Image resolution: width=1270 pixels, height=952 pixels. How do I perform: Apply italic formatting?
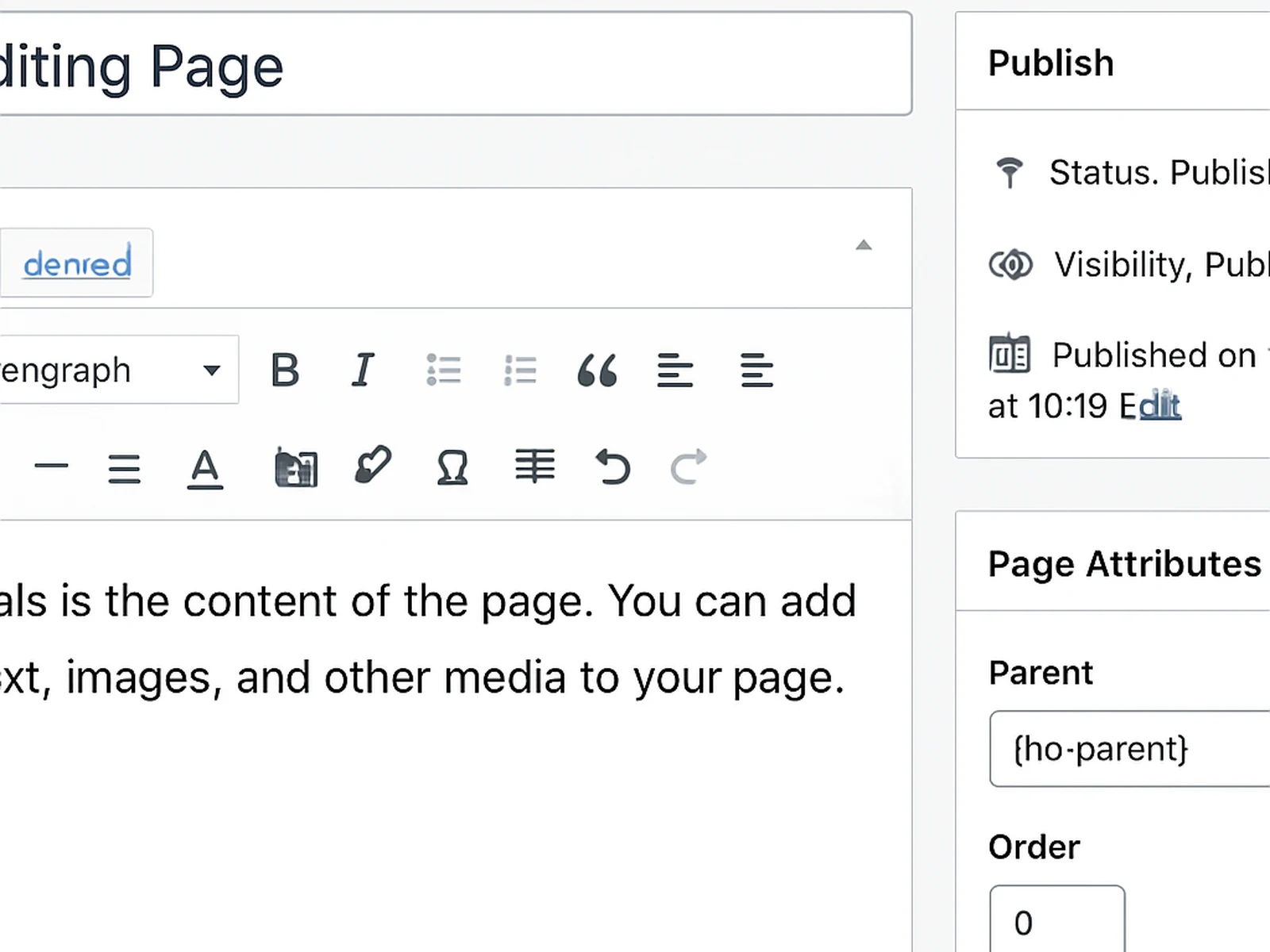[x=363, y=370]
